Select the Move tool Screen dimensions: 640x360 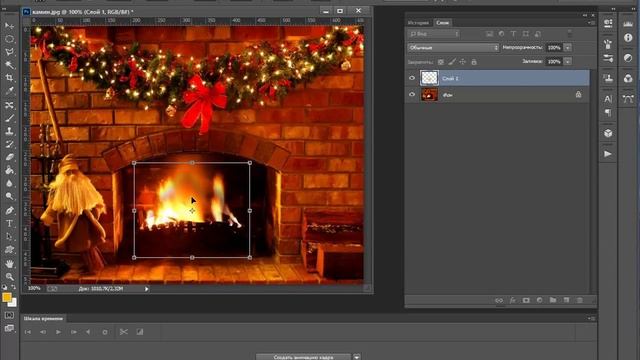pos(9,26)
